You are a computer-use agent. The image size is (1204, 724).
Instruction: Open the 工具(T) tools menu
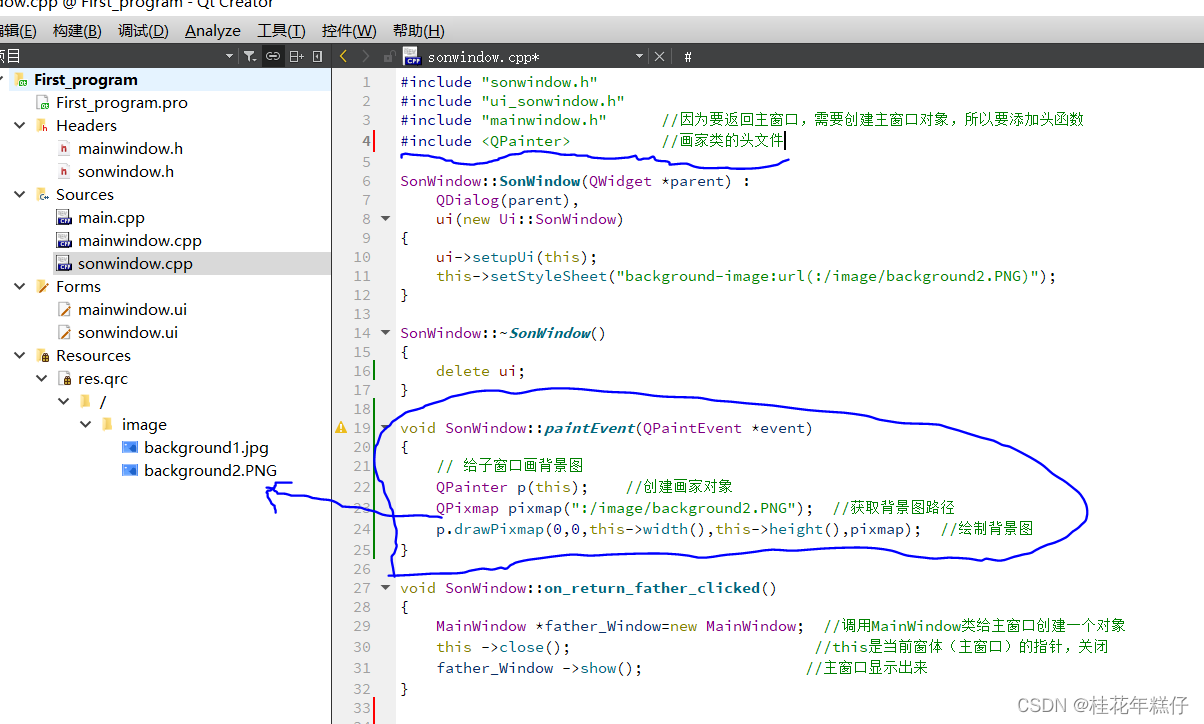tap(282, 31)
